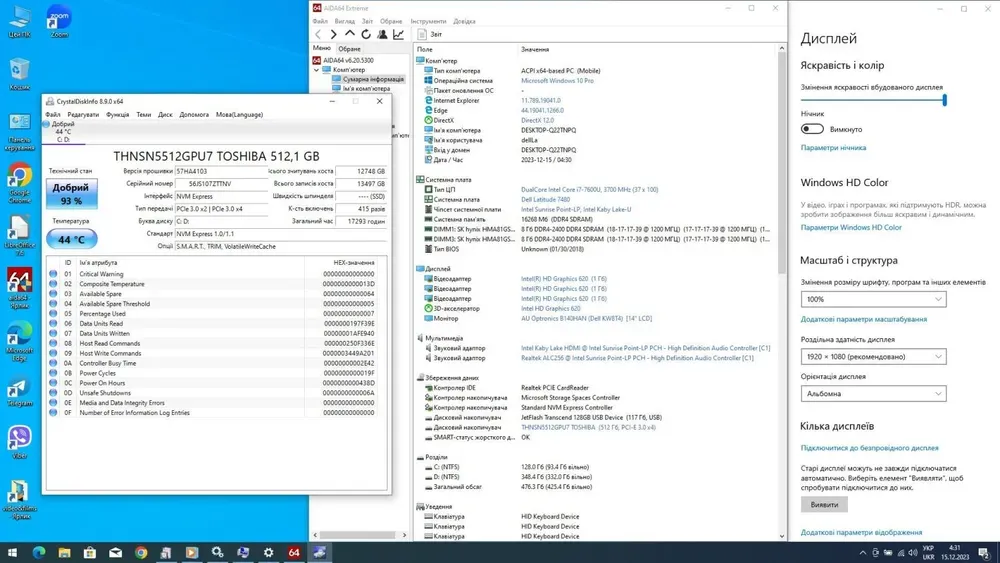Open Параметри Windows HD Color link
1000x563 pixels.
[x=851, y=227]
